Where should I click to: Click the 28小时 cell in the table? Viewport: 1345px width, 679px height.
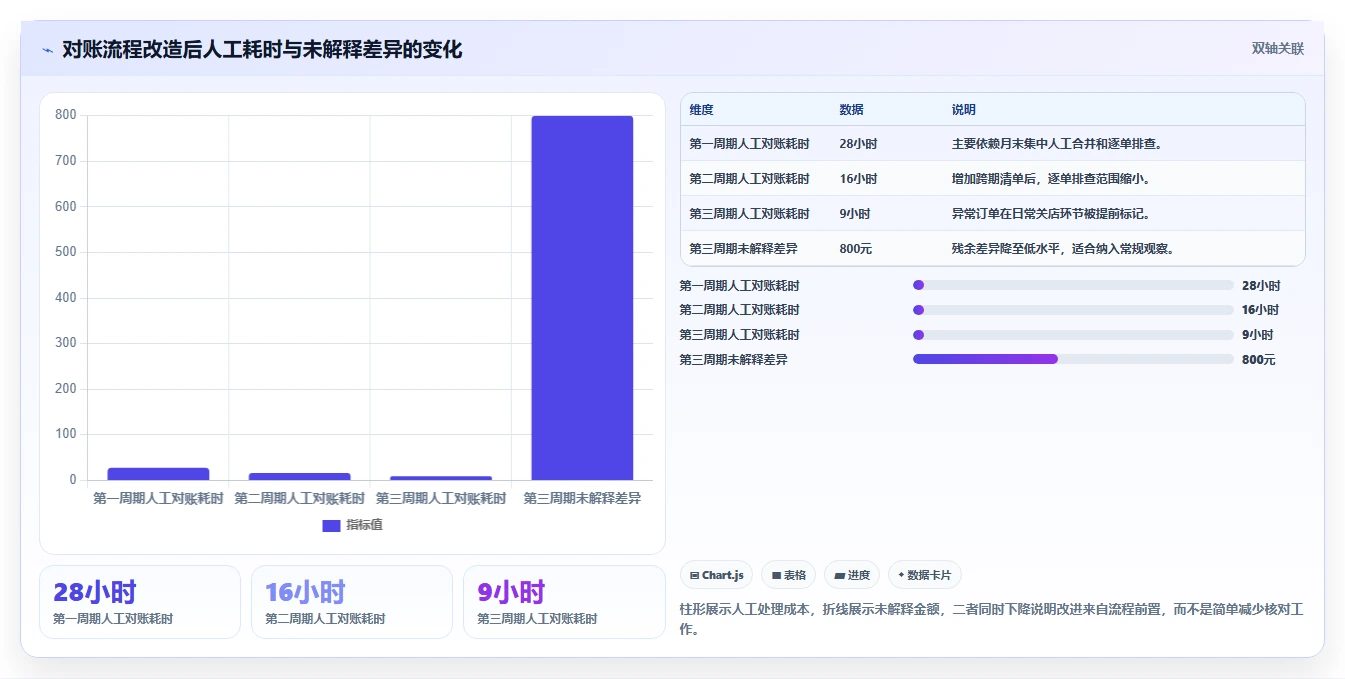point(858,144)
